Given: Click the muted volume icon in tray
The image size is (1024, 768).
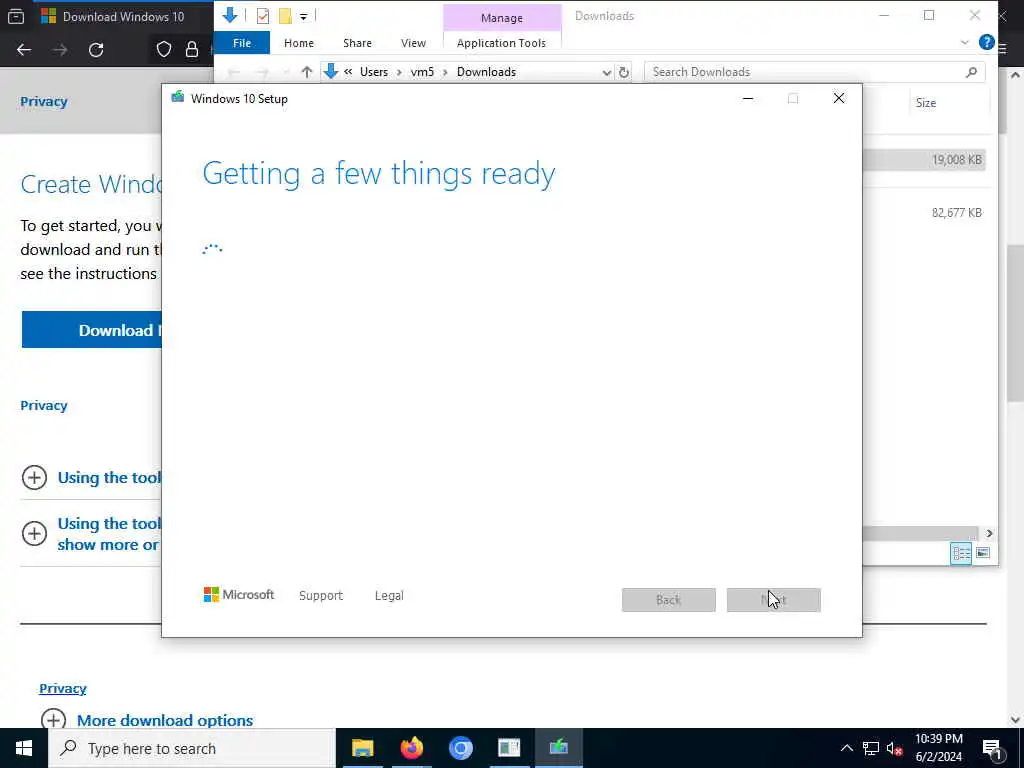Looking at the screenshot, I should tap(895, 748).
